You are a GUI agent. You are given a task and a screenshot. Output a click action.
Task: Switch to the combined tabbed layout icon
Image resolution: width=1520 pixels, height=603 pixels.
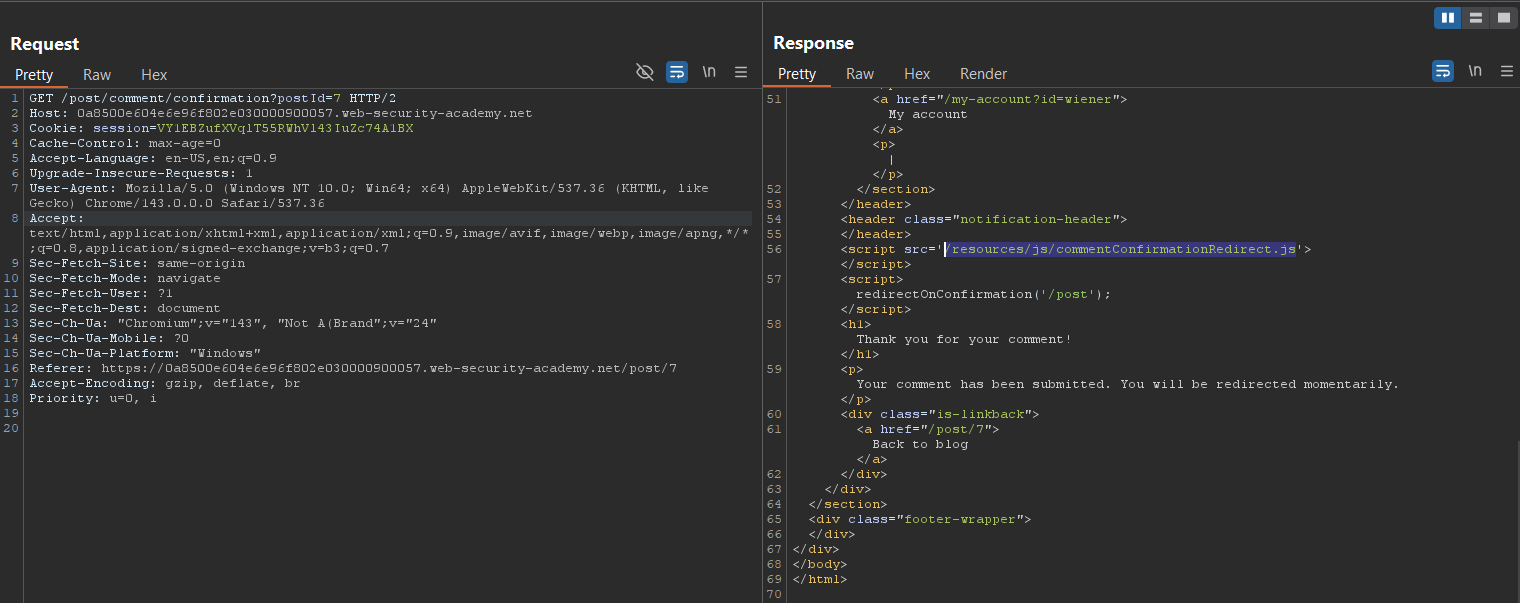1503,18
